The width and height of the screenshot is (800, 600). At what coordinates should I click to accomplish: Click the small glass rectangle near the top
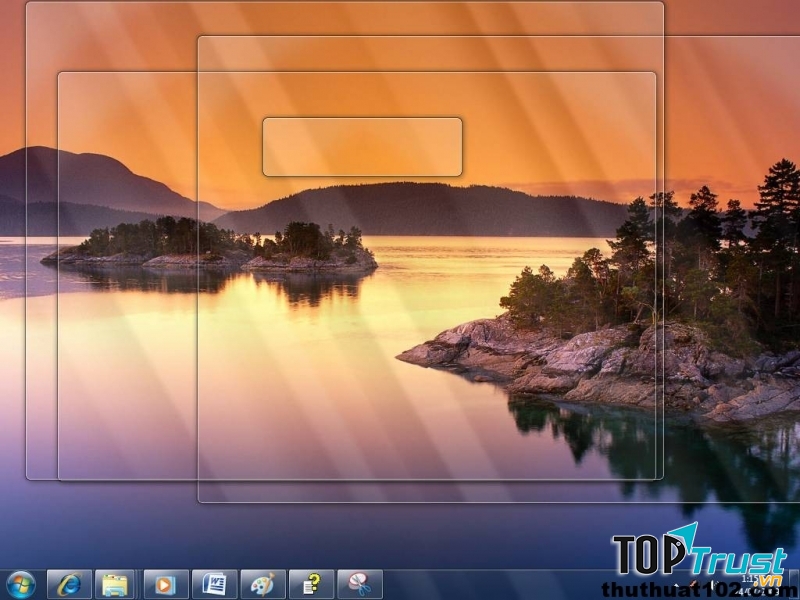point(362,146)
